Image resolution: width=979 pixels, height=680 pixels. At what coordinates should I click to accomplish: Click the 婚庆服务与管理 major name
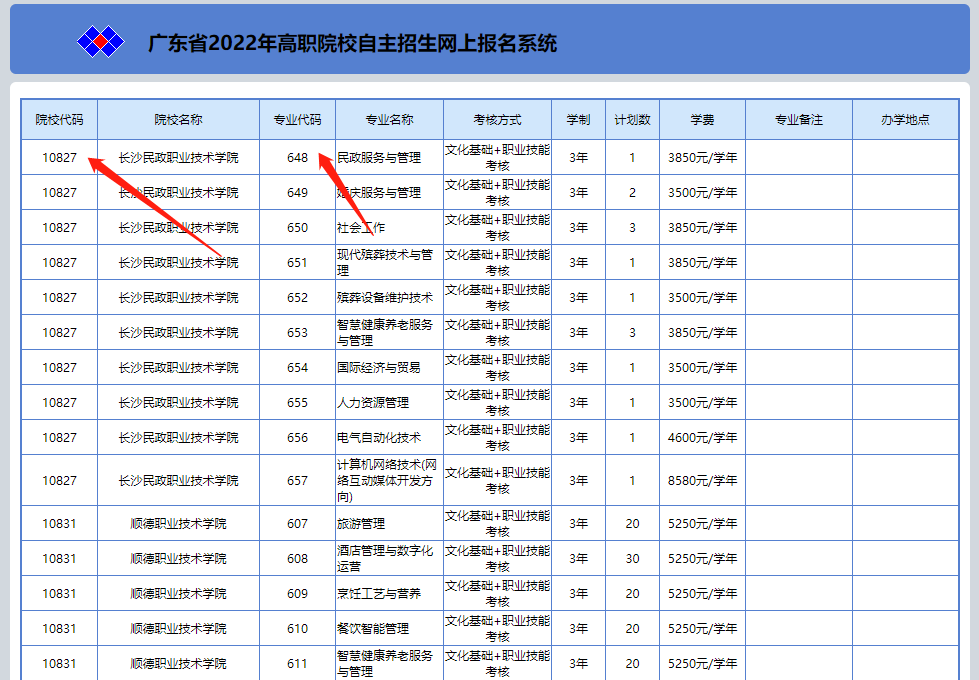tap(379, 192)
